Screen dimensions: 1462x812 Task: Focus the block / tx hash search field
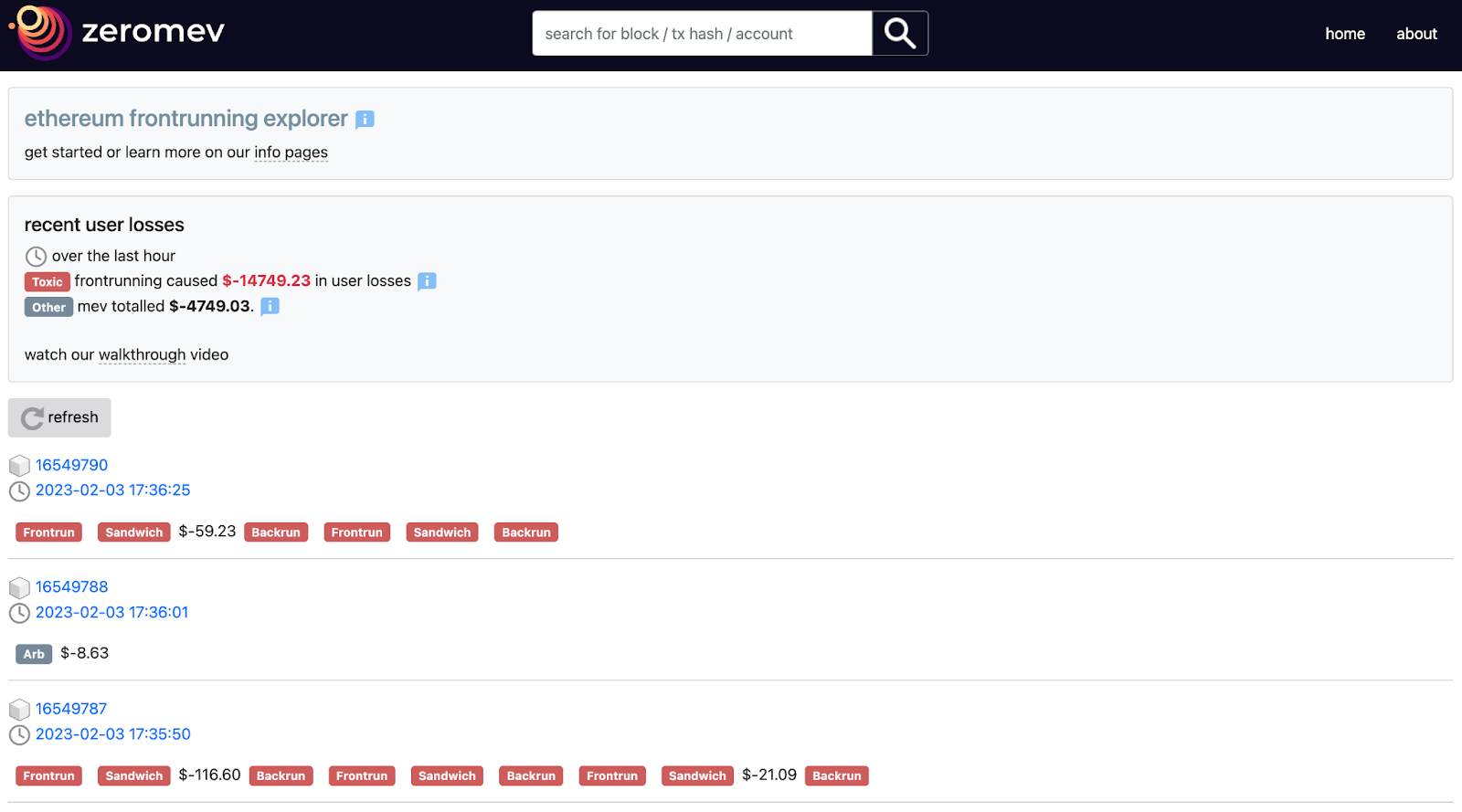702,34
